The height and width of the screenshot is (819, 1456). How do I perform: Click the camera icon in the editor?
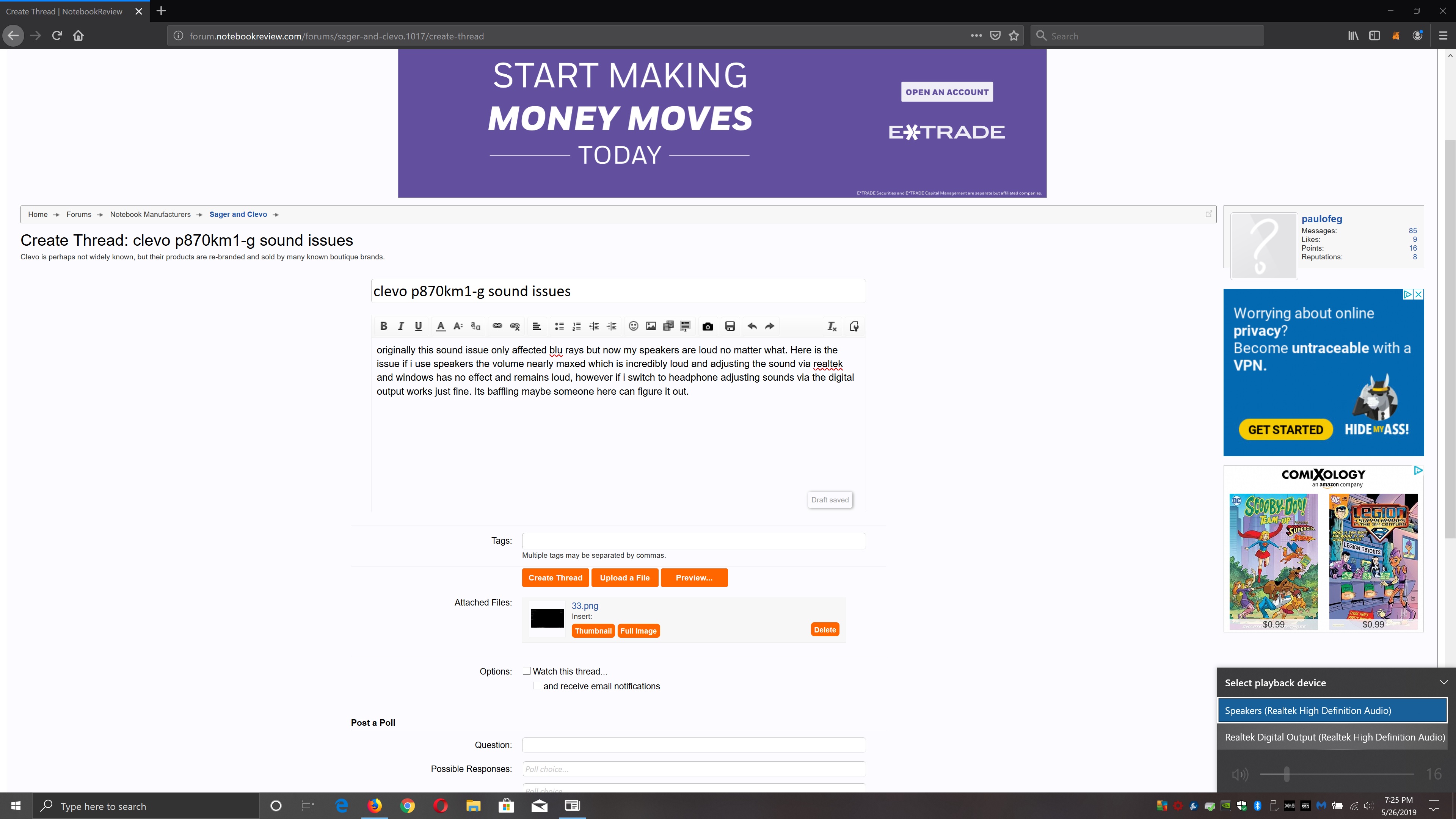[x=708, y=326]
